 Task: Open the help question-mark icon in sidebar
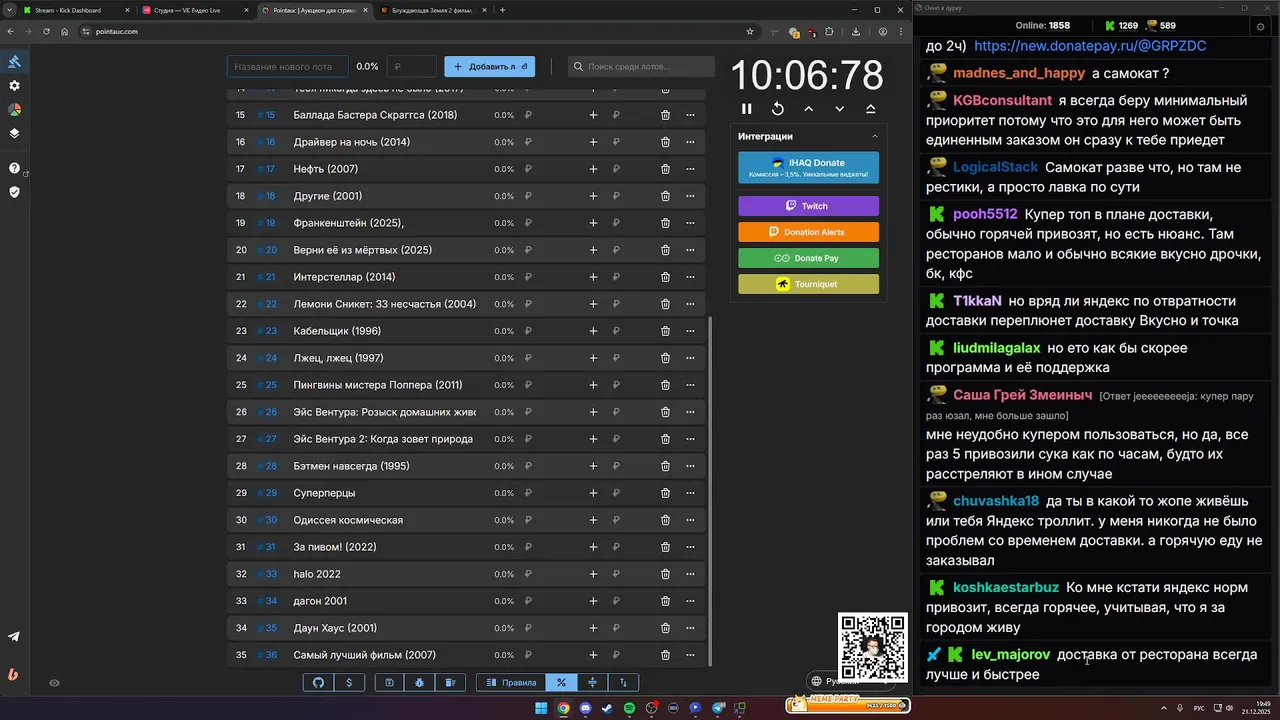14,168
